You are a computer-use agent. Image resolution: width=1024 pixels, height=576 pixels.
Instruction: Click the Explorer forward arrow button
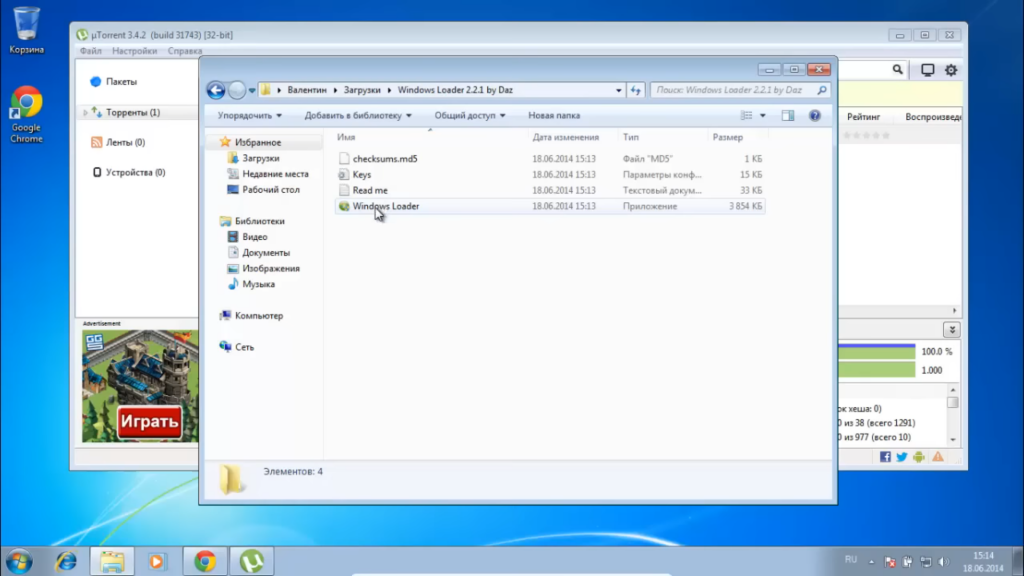[x=237, y=90]
